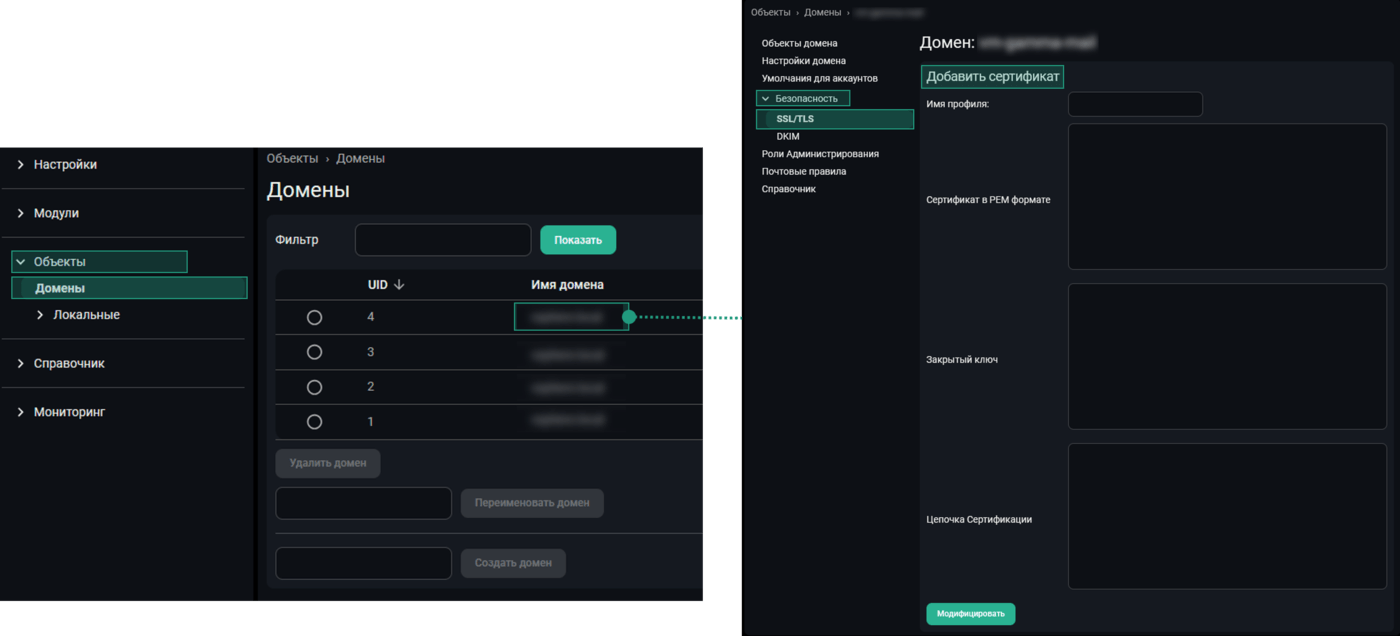Click the Показать filter button

(x=578, y=240)
